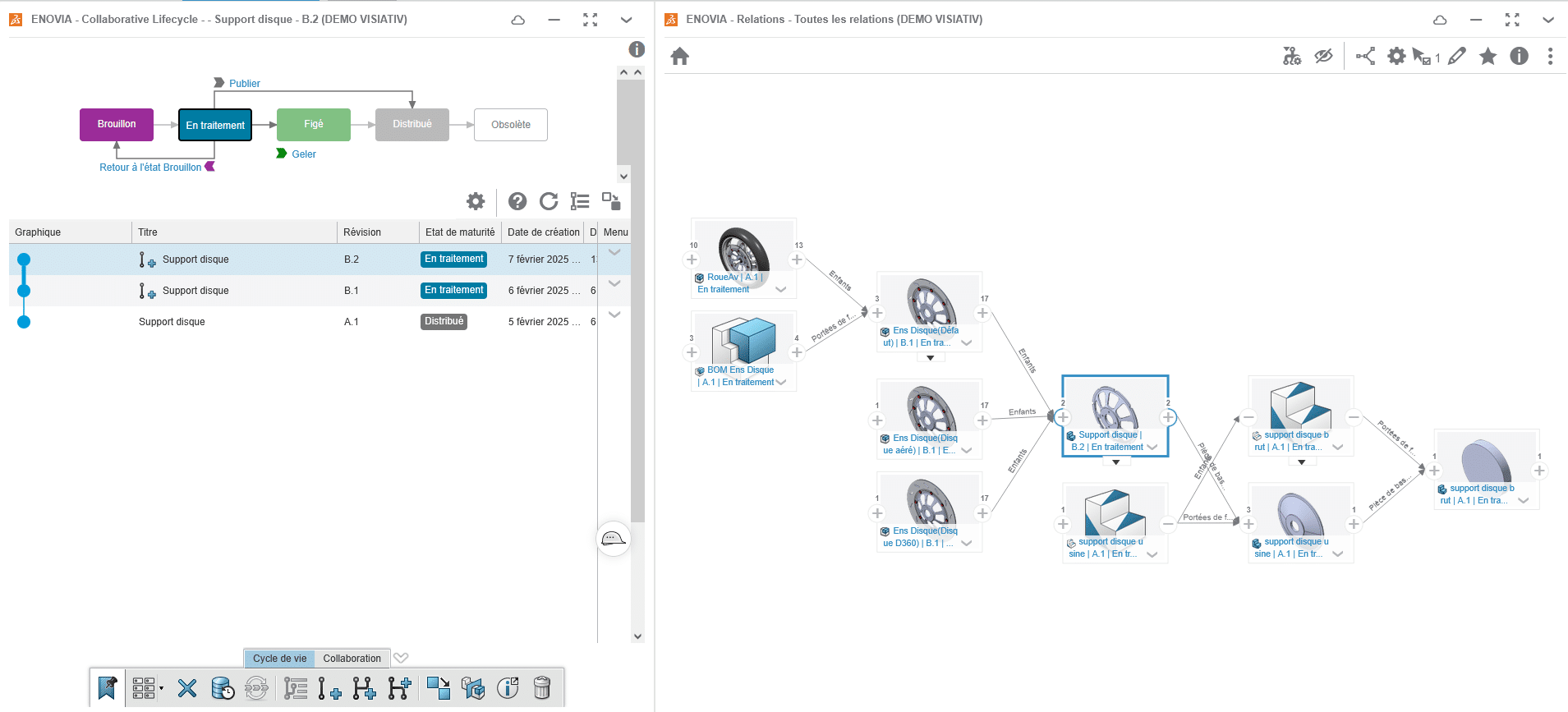Viewport: 1568px width, 712px height.
Task: Click the selection cursor with checkbox icon
Action: pyautogui.click(x=1422, y=56)
